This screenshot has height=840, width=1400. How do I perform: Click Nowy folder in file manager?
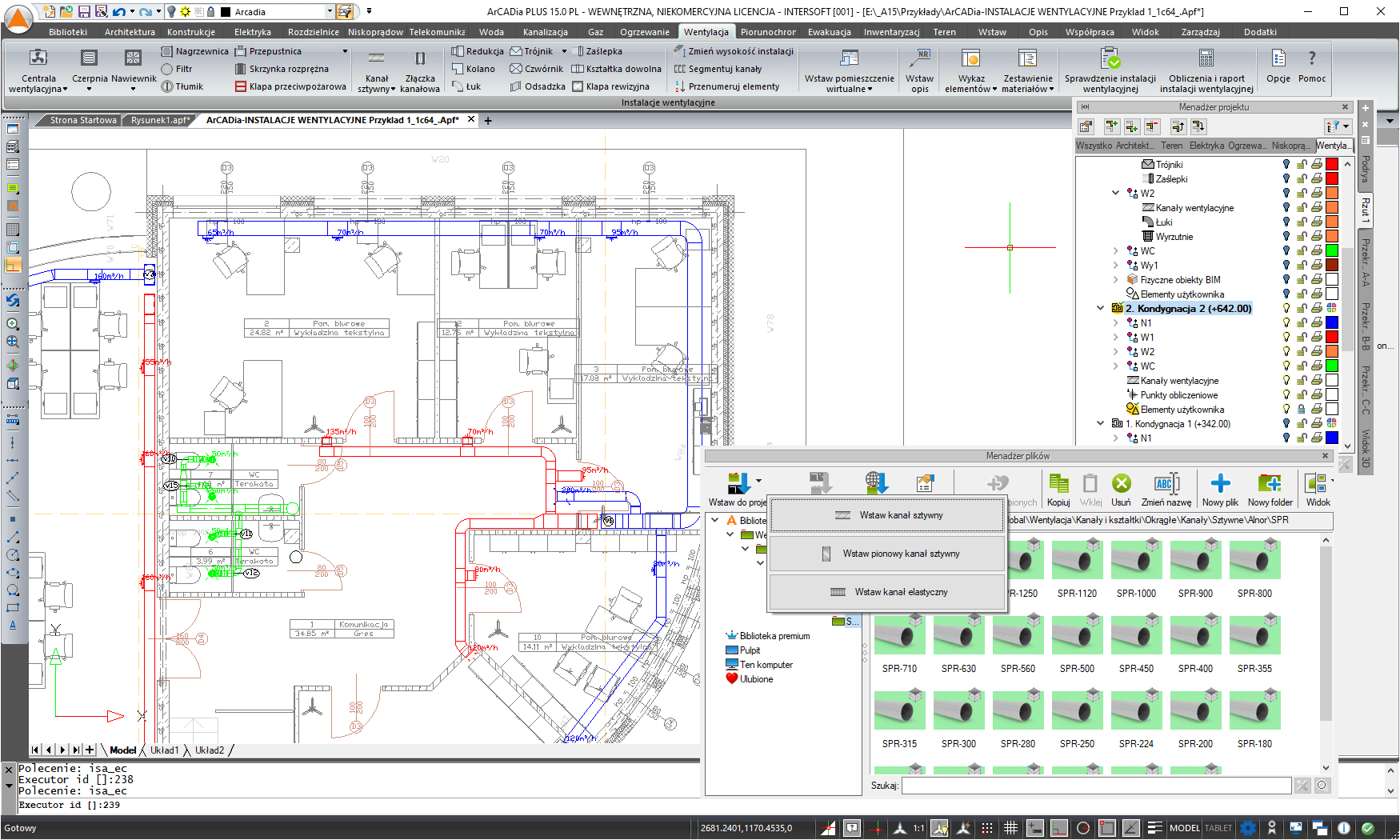(x=1270, y=489)
